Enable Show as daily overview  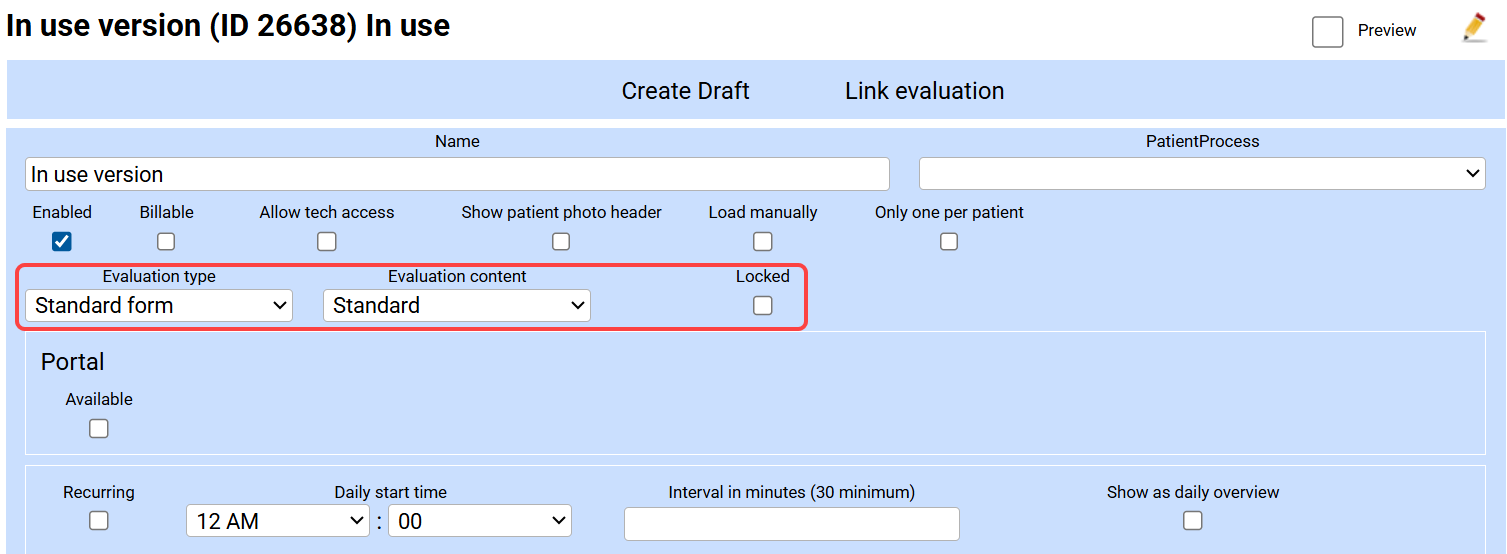point(1192,520)
